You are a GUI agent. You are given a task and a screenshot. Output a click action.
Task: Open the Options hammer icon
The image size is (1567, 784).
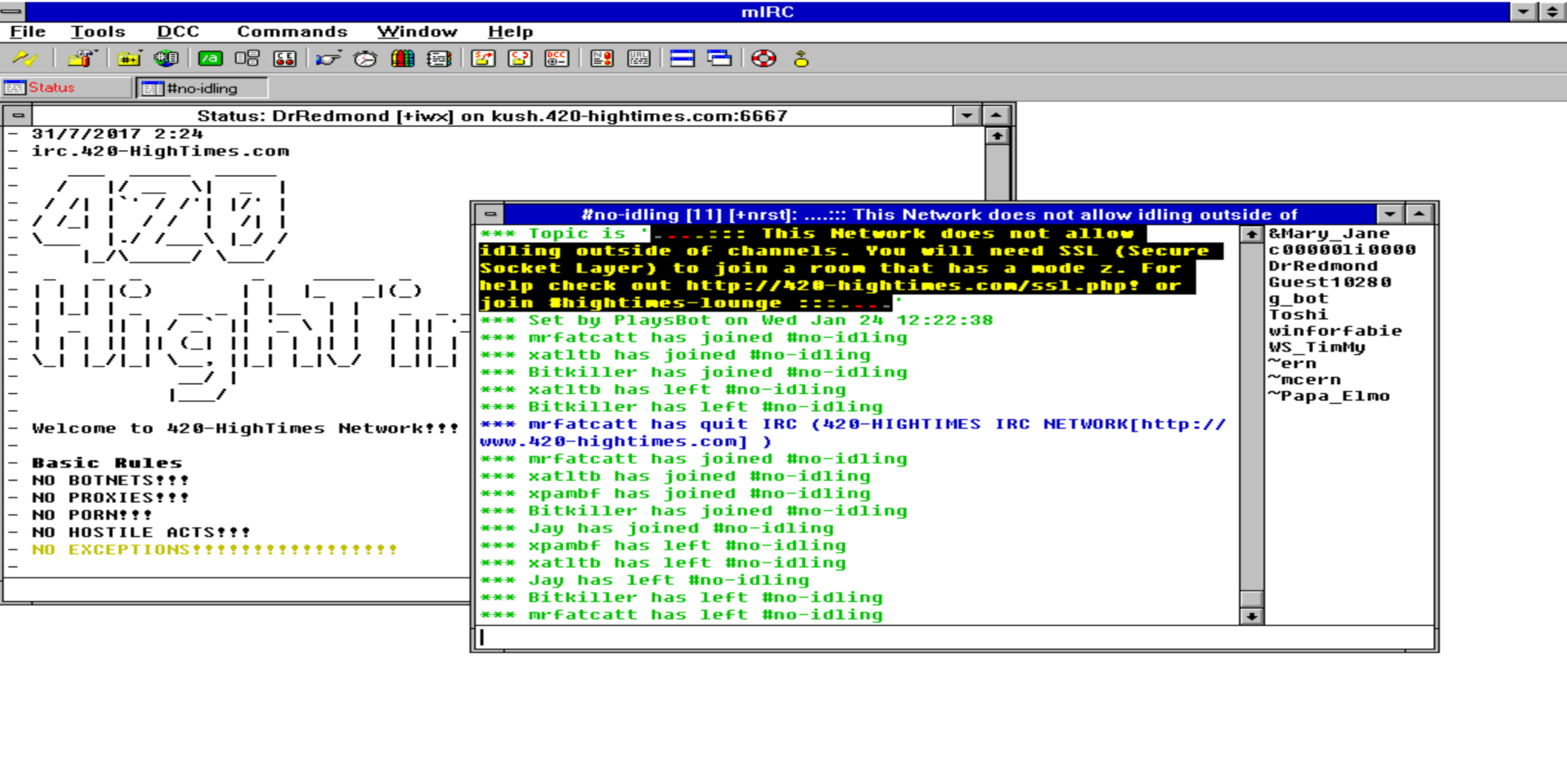(x=82, y=59)
